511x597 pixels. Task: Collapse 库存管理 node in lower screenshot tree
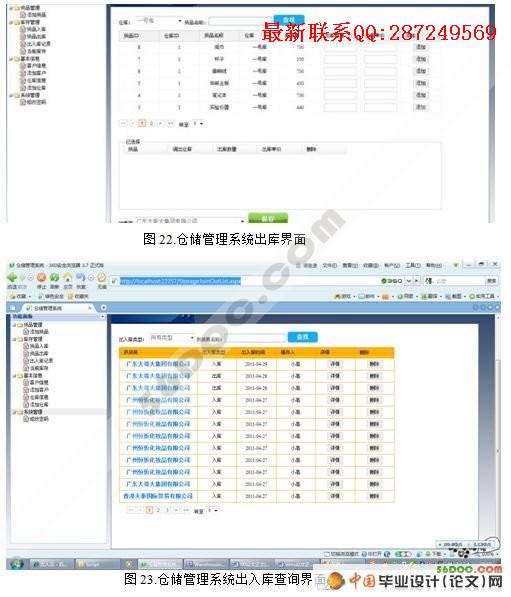15,339
